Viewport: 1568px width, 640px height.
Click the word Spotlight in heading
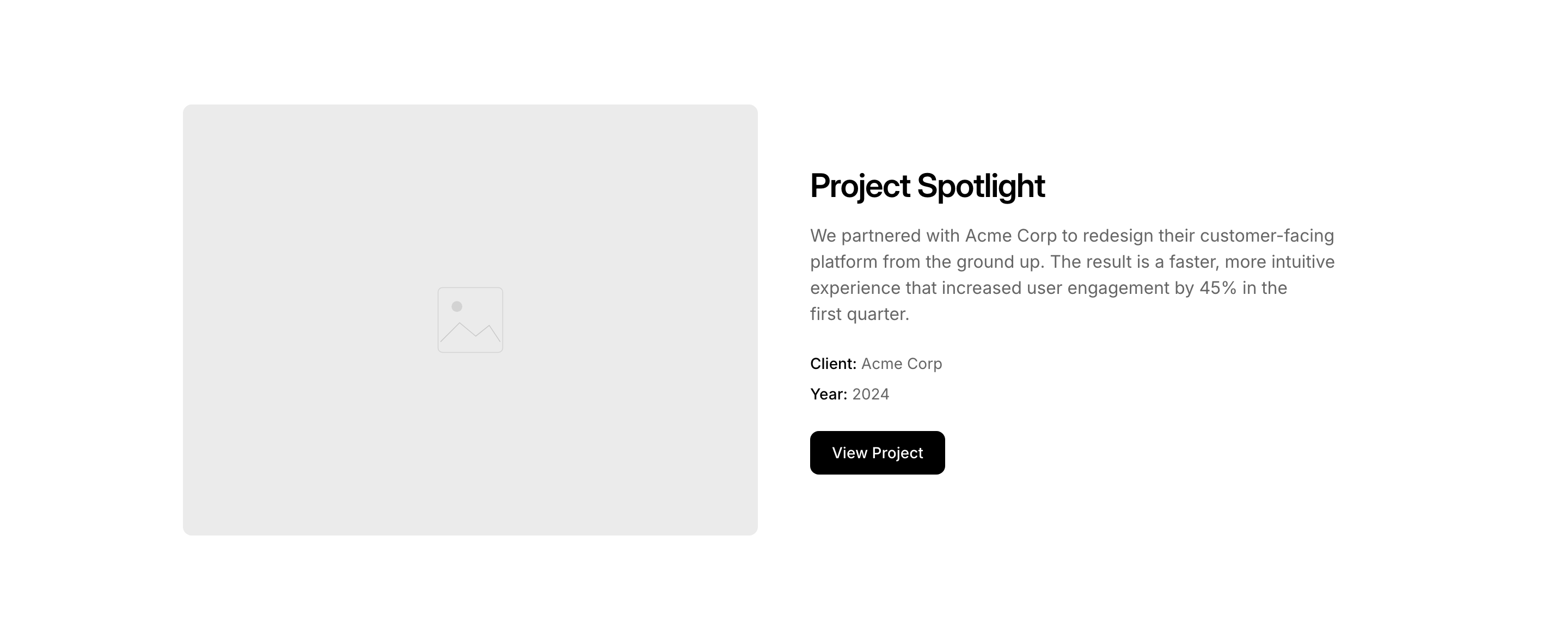point(981,186)
